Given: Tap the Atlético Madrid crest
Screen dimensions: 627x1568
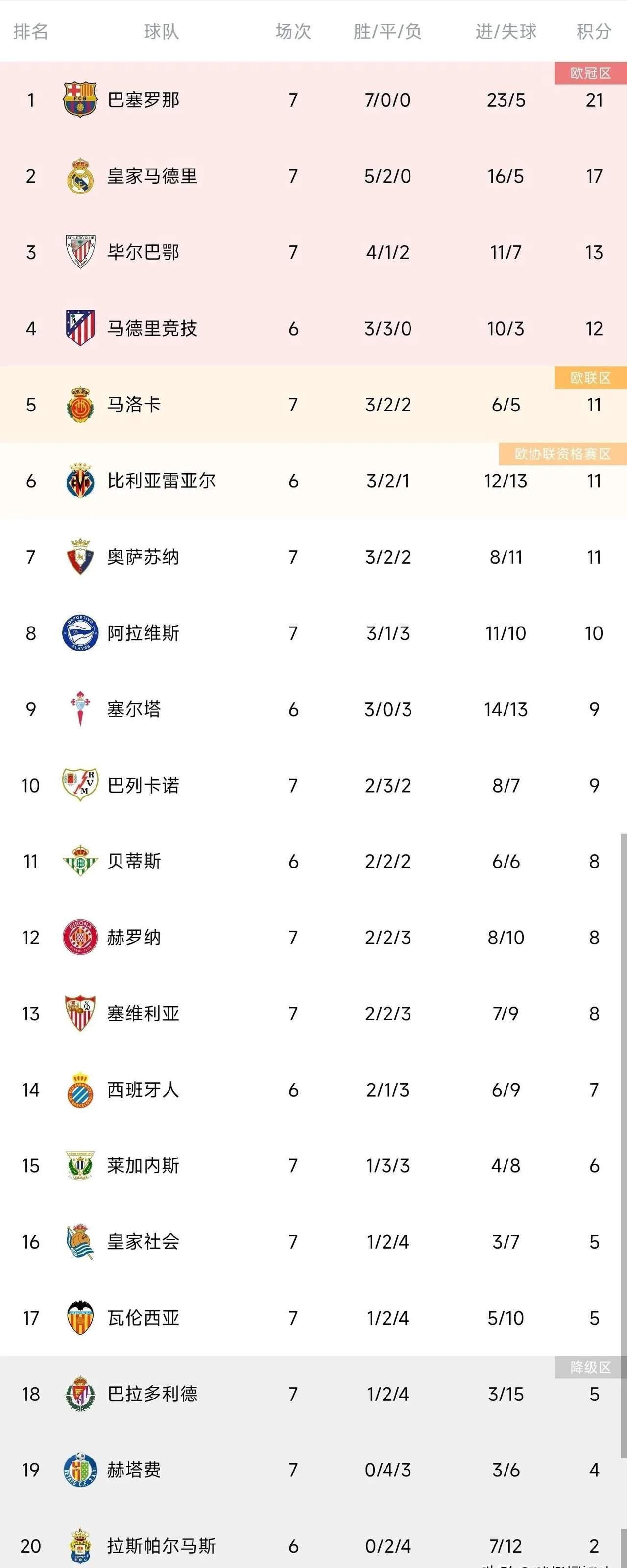Looking at the screenshot, I should point(80,328).
